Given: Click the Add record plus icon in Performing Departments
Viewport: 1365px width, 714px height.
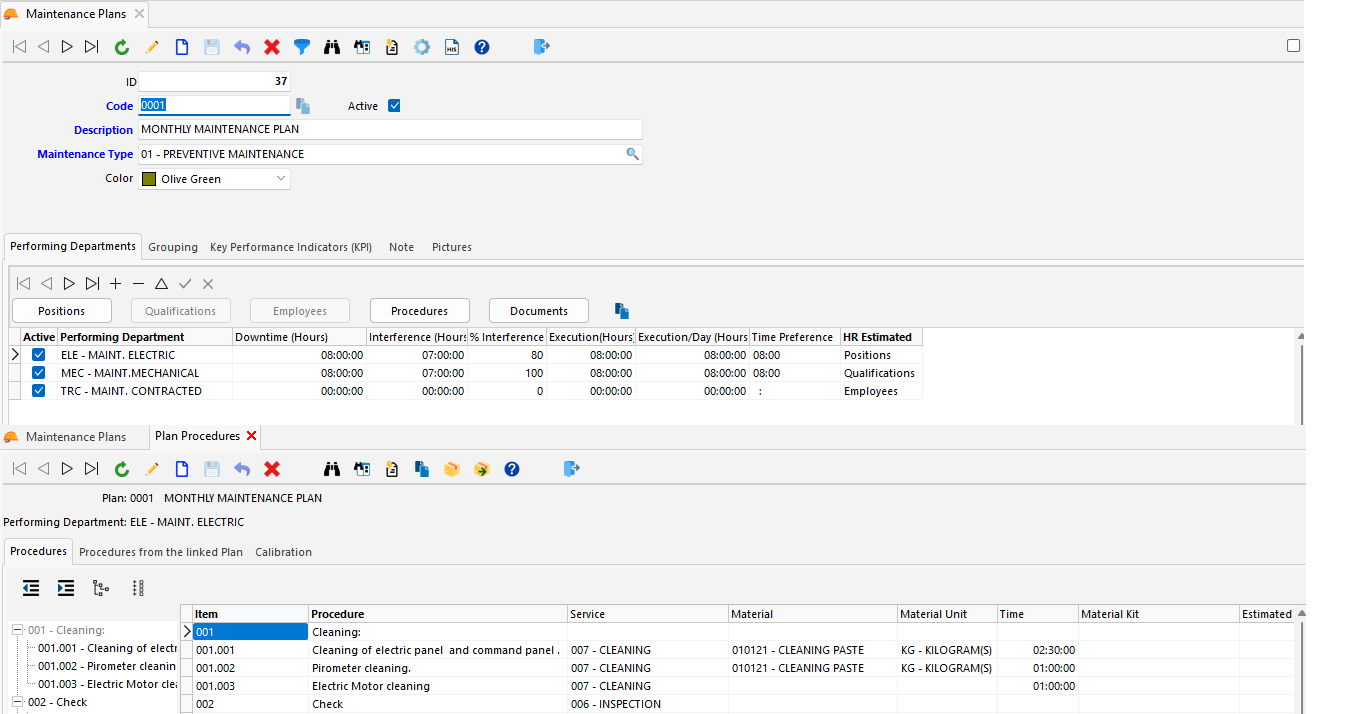Looking at the screenshot, I should (114, 283).
